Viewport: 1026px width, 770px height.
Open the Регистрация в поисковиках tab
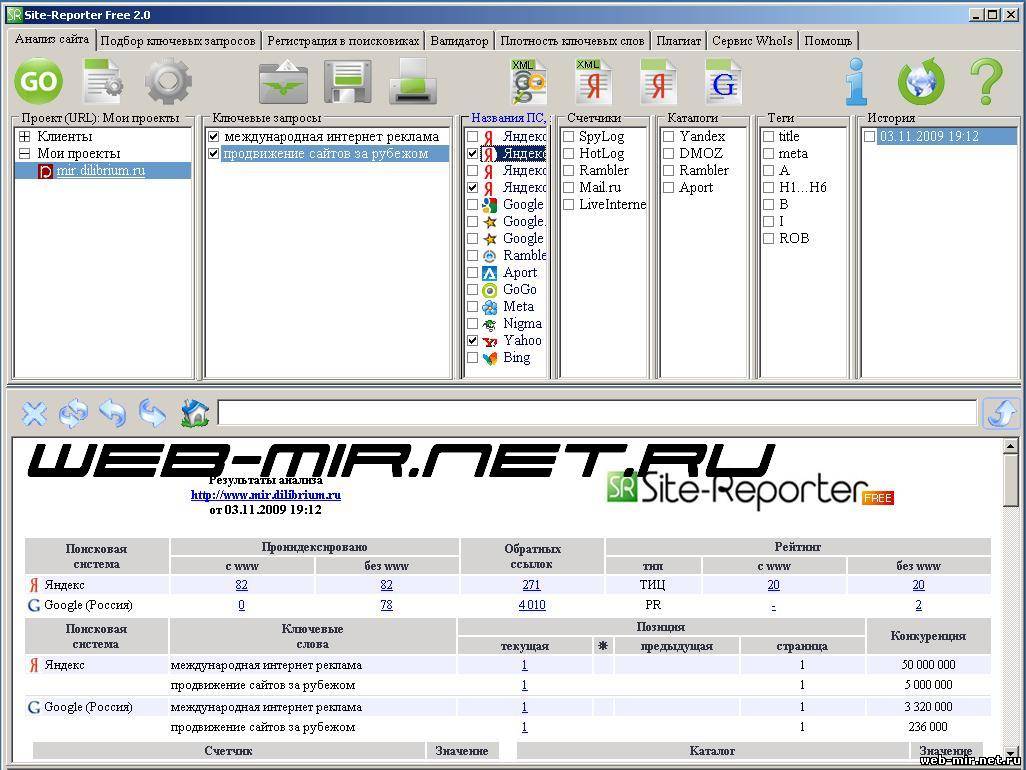343,41
